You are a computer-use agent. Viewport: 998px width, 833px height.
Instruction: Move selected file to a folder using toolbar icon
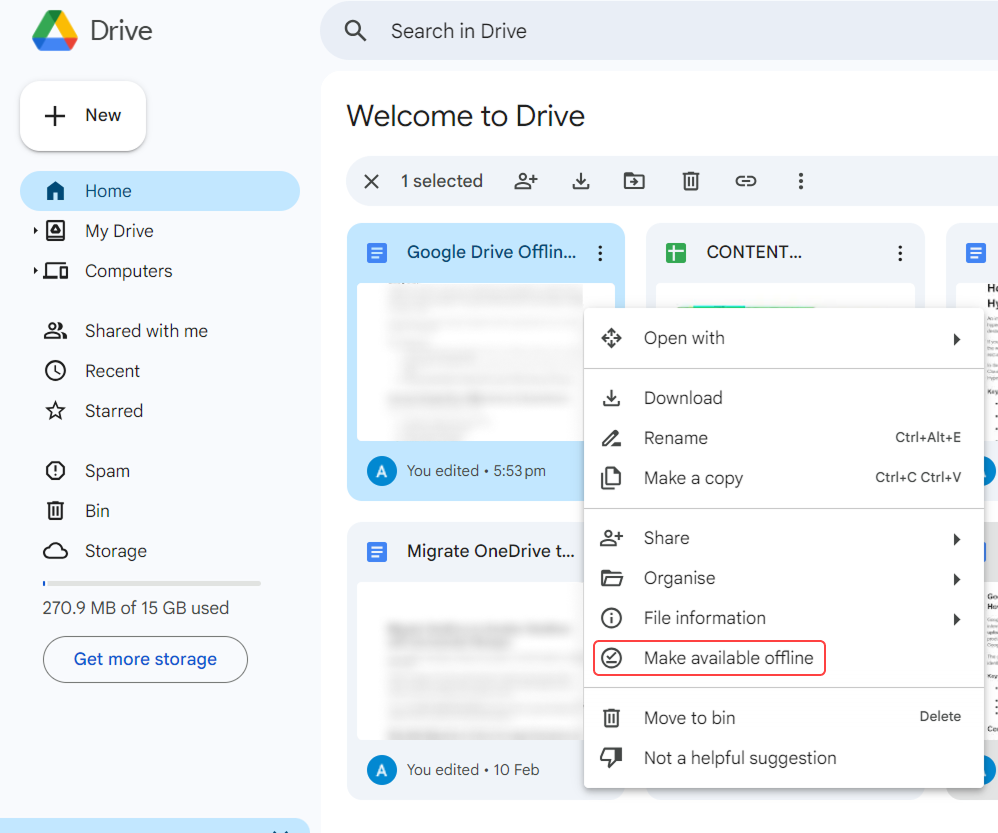coord(635,181)
